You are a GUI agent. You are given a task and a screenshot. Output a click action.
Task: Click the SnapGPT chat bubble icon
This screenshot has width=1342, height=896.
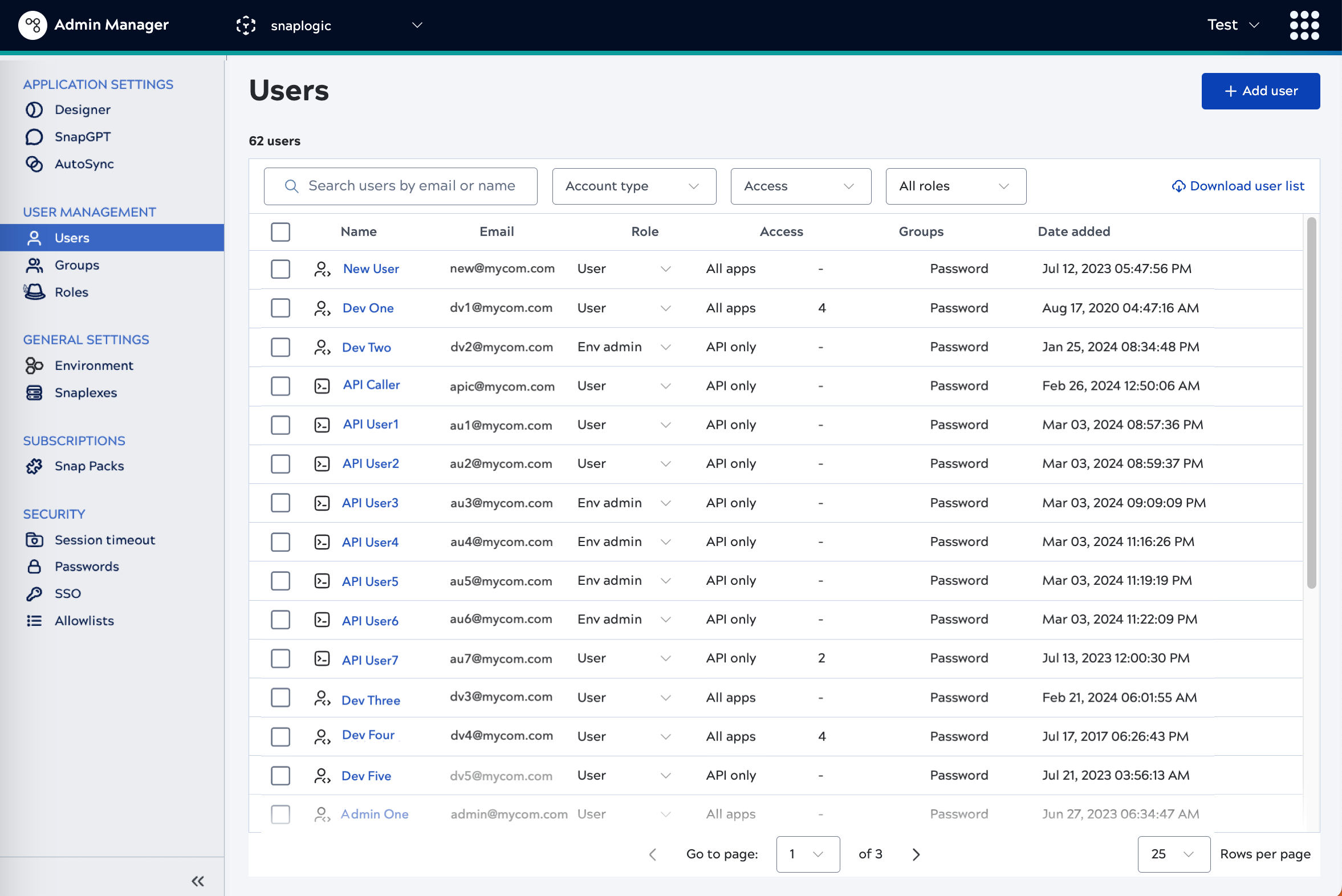click(x=34, y=137)
